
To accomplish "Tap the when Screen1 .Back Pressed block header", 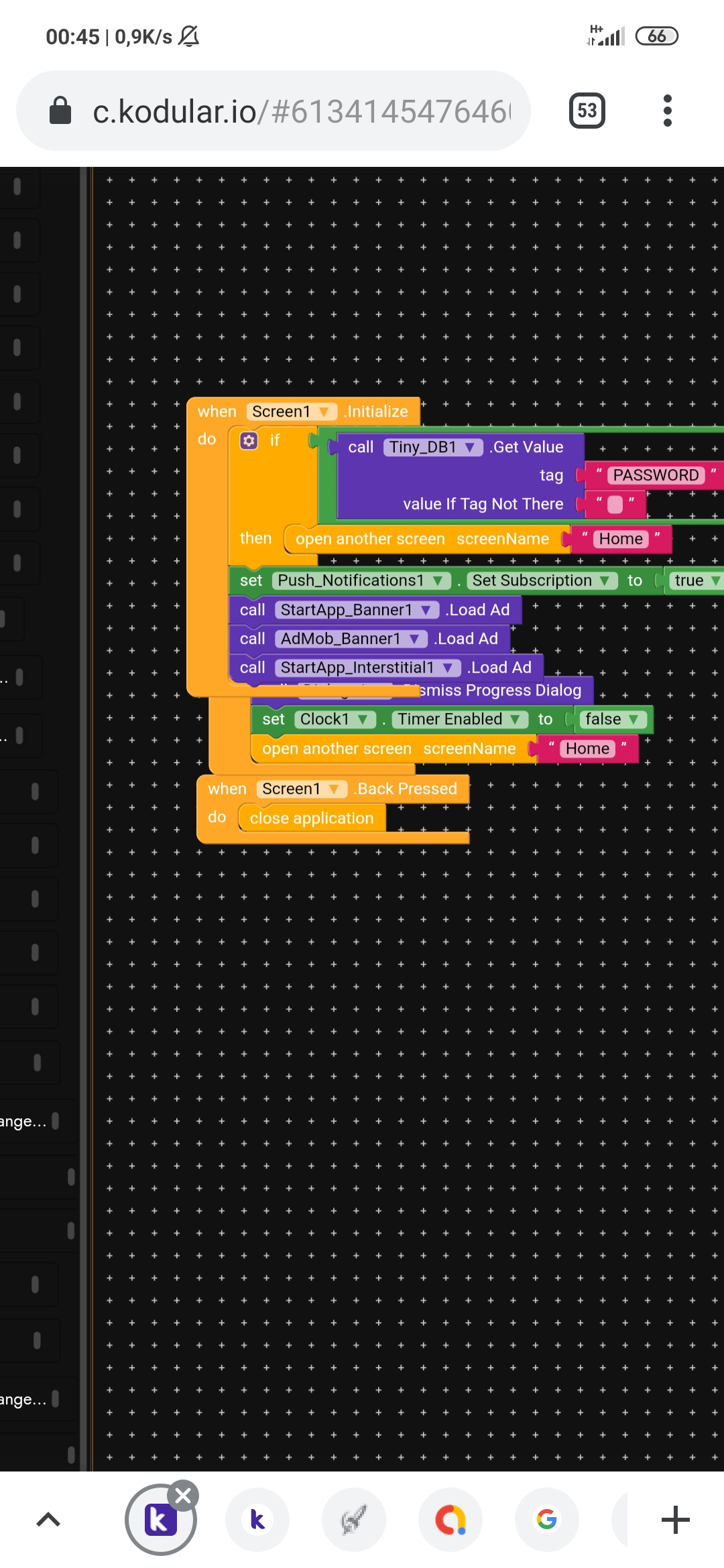I will tap(333, 789).
